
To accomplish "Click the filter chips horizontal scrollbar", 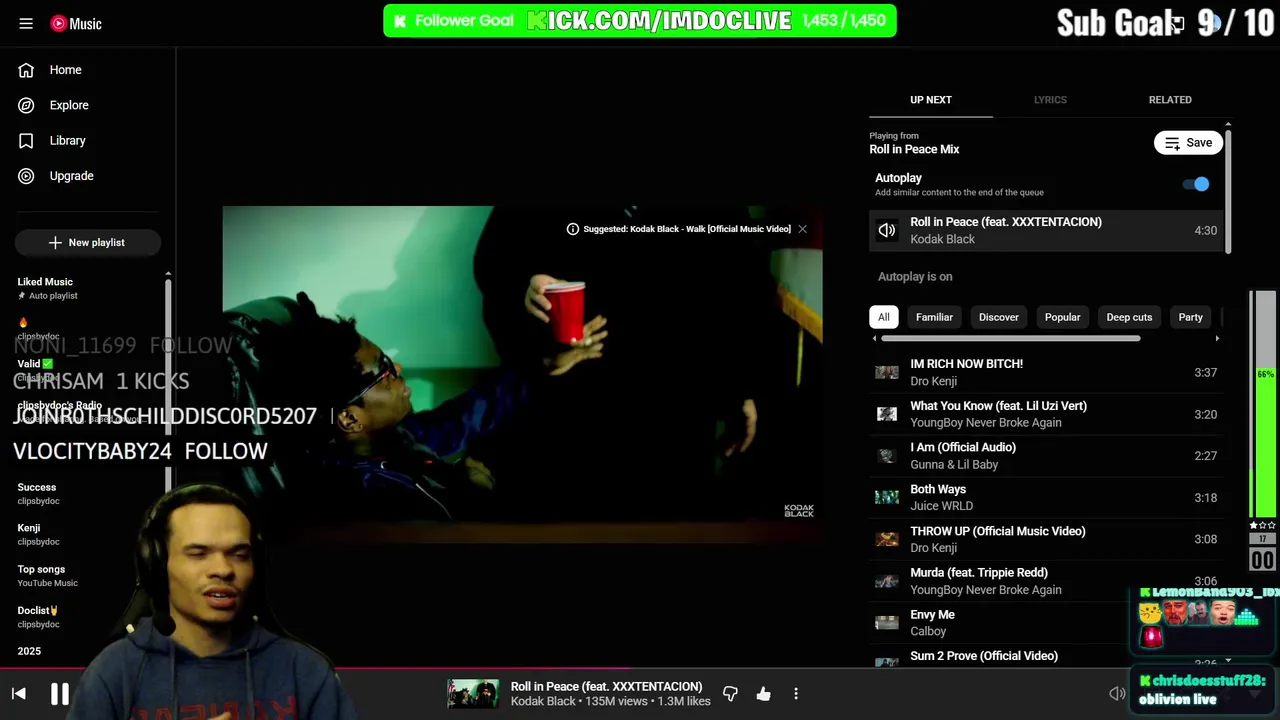I will tap(1010, 339).
